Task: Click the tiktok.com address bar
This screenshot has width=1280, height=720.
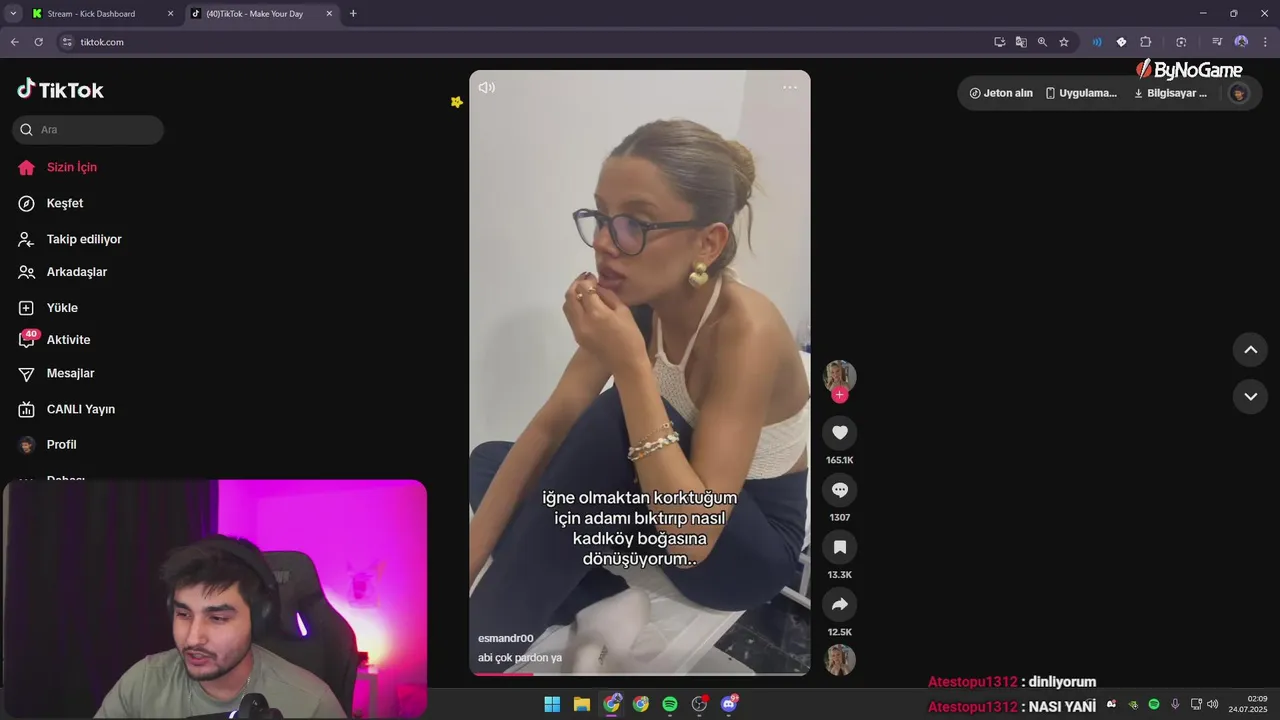Action: point(520,42)
